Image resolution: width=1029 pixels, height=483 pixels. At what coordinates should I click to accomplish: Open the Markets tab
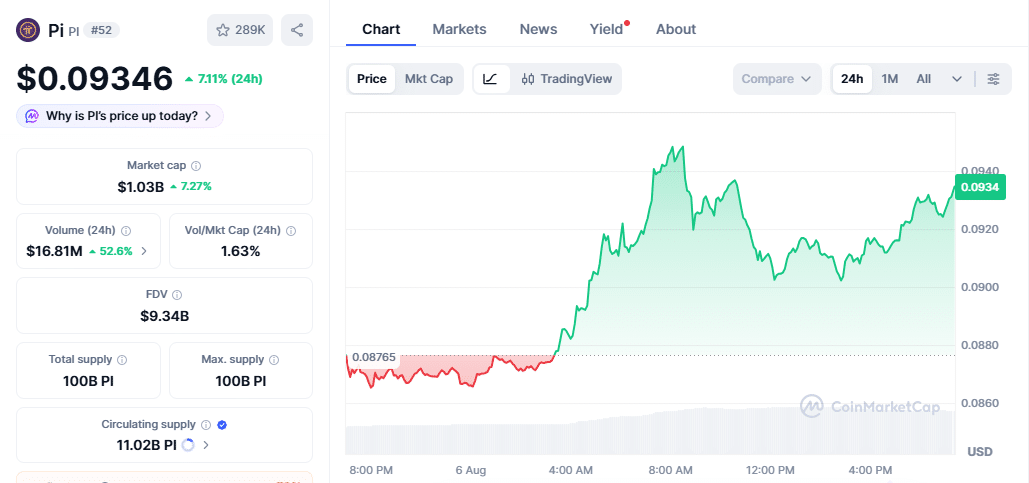tap(459, 30)
